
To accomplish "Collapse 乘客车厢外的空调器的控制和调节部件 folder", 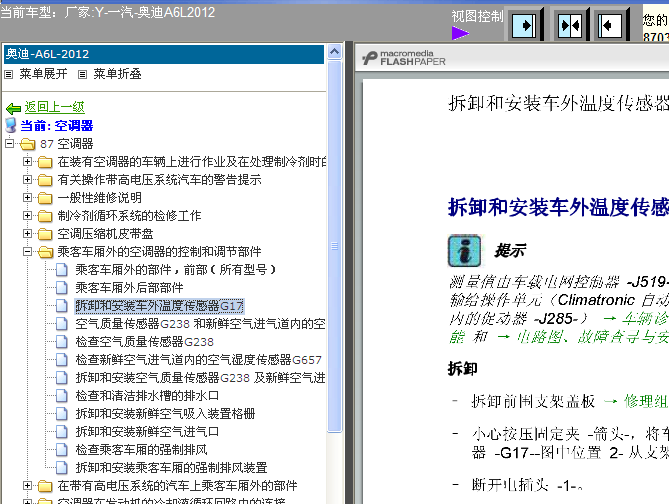I will [x=27, y=251].
